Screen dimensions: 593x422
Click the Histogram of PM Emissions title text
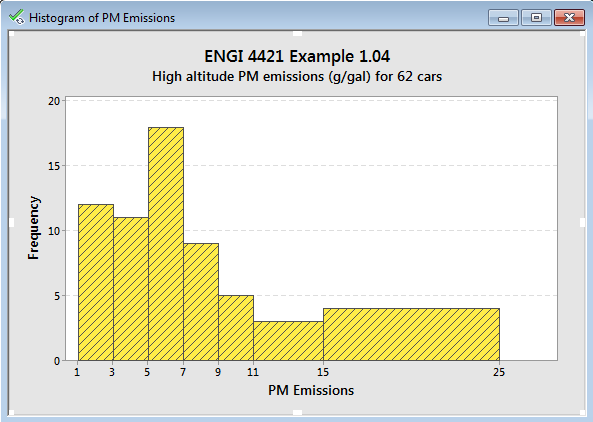[x=102, y=18]
